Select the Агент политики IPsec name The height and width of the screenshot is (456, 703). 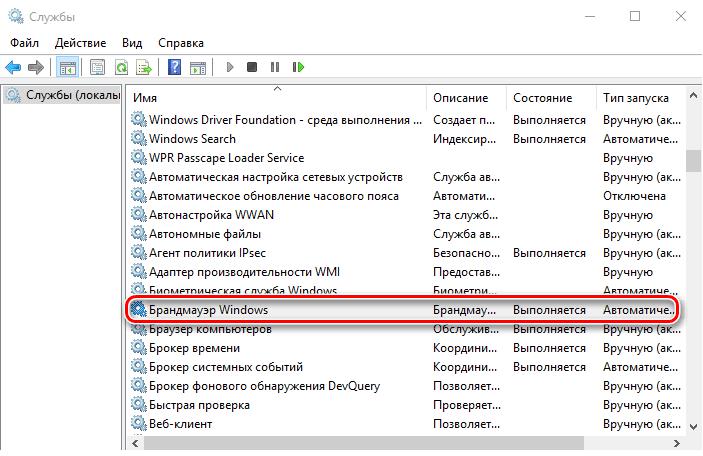click(208, 252)
